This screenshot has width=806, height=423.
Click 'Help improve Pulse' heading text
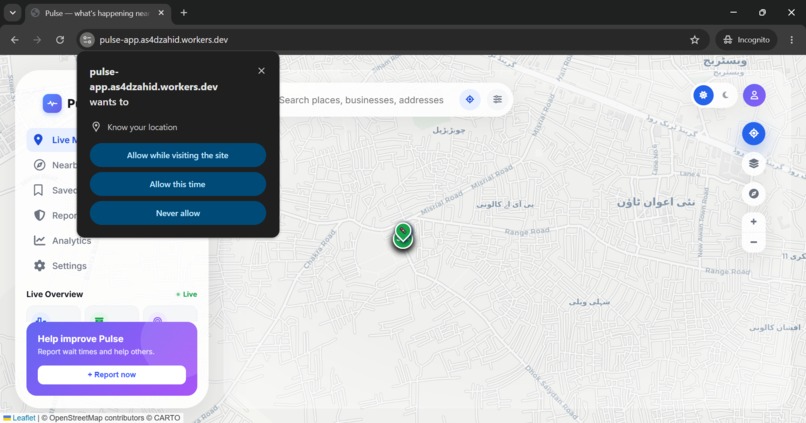(x=80, y=339)
